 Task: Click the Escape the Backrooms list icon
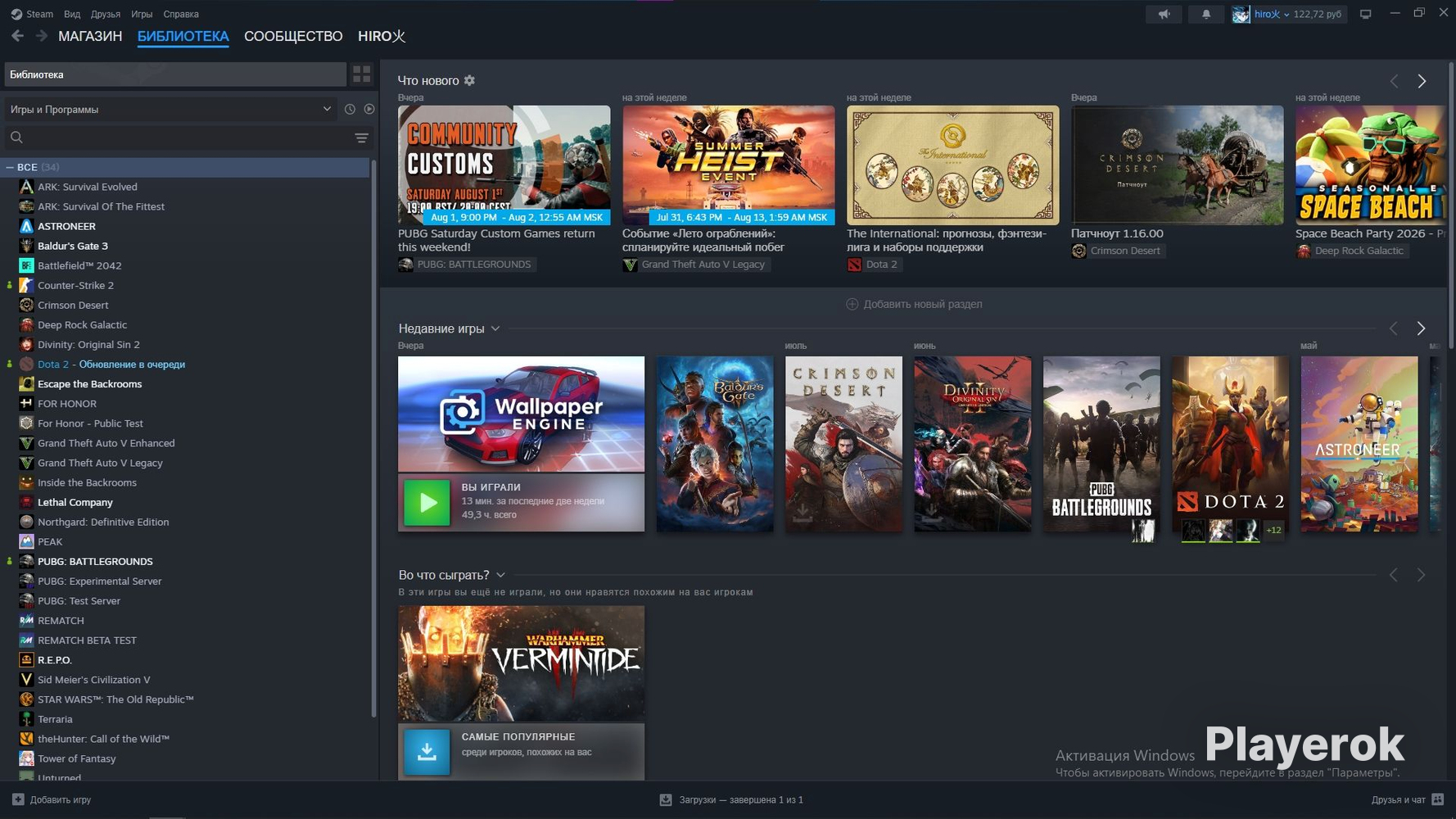point(26,384)
